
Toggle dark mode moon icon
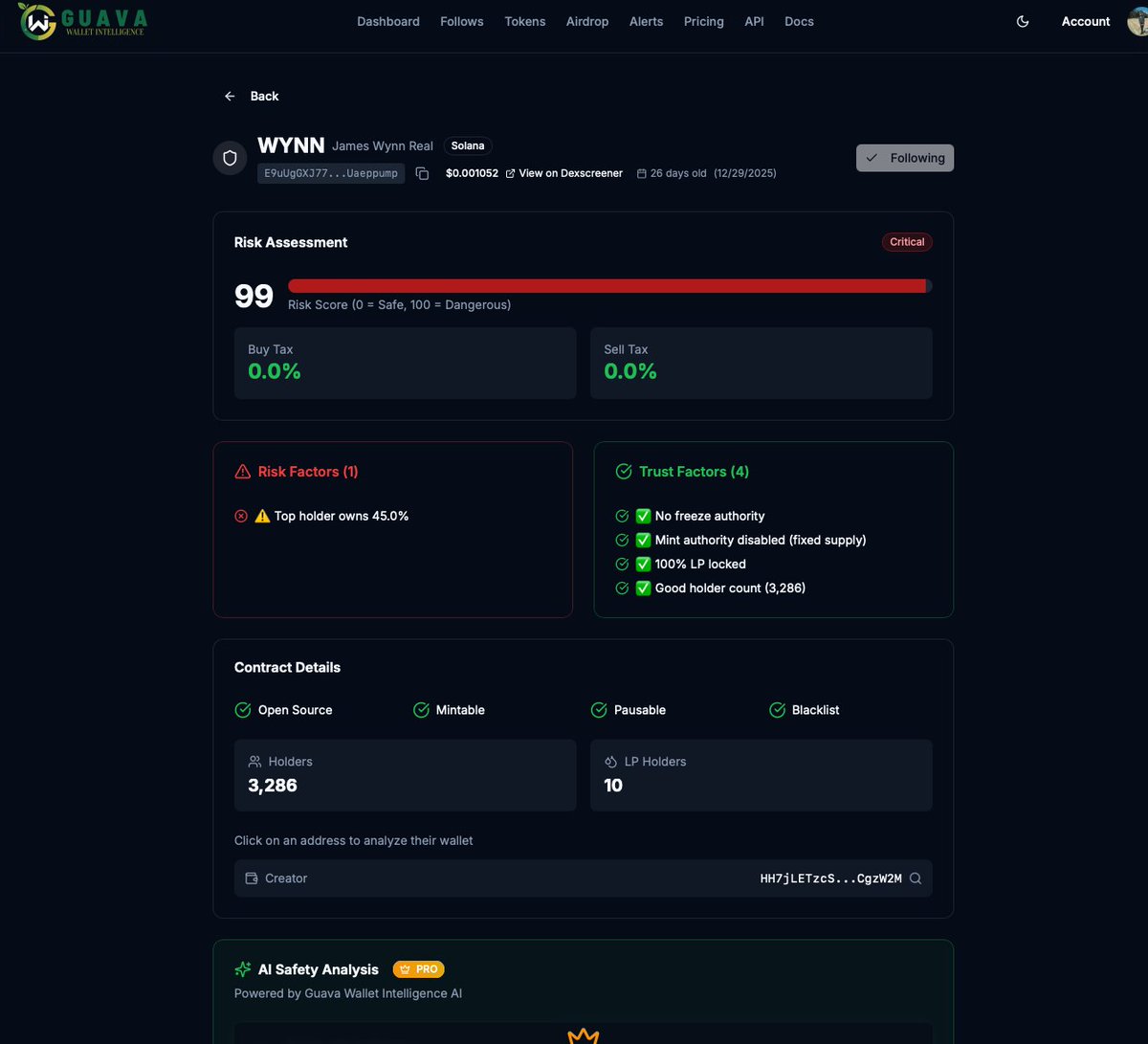[1023, 21]
